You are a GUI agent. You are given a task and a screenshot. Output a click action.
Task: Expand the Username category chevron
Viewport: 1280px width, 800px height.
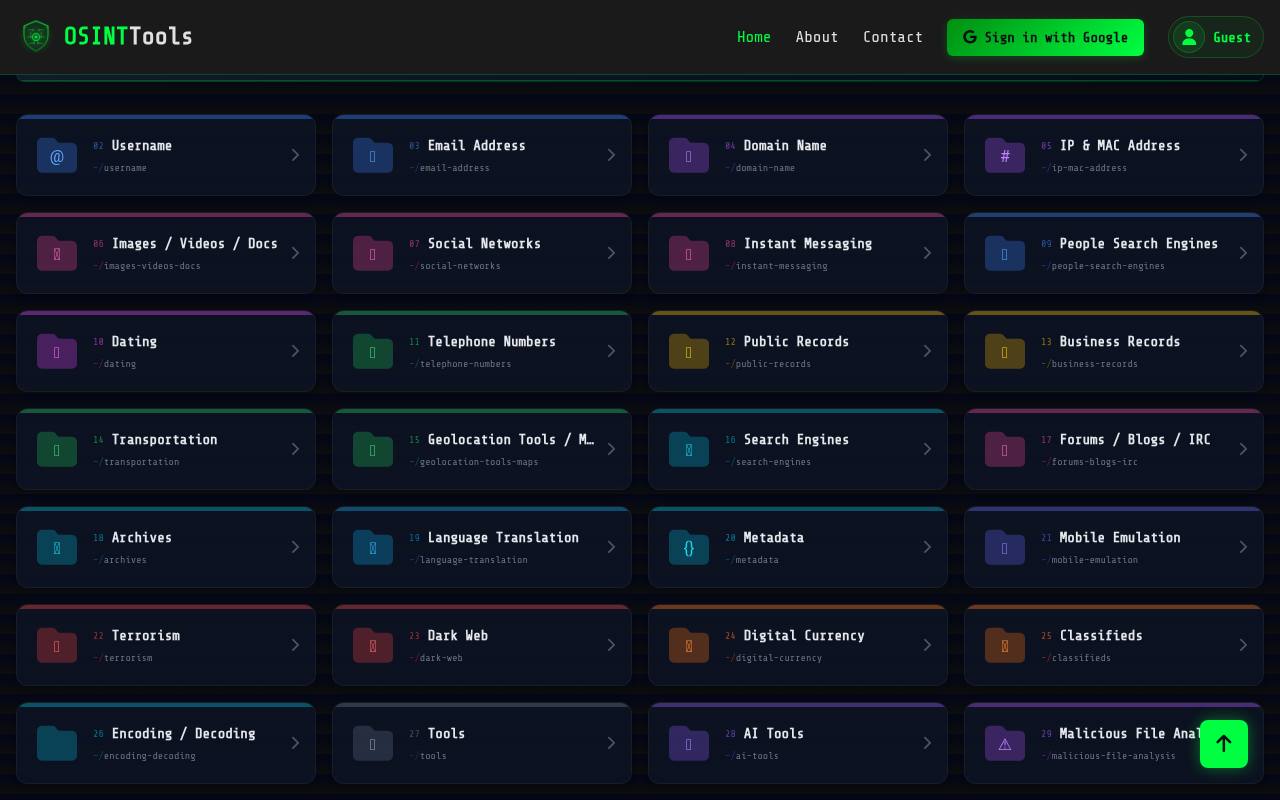[295, 155]
